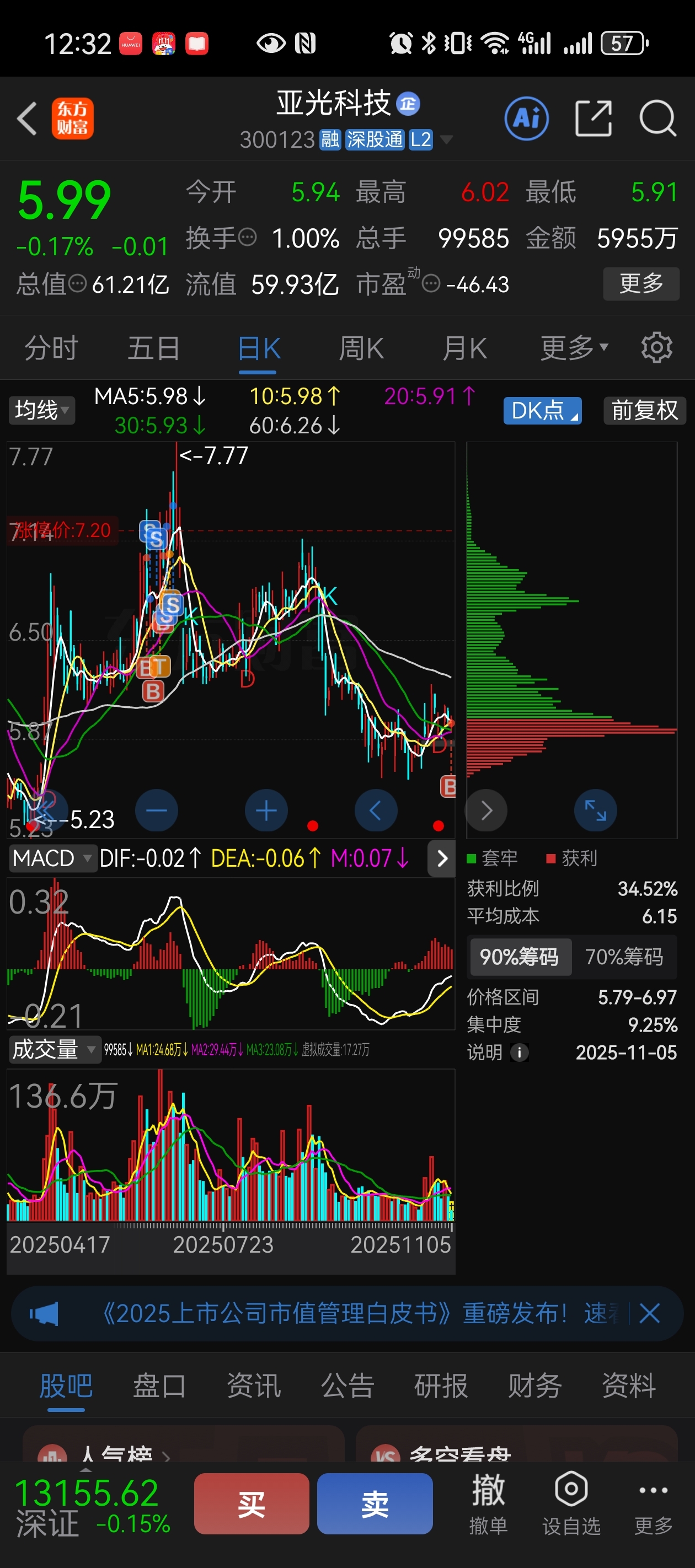
Task: Open the 资讯 tab
Action: click(x=253, y=1386)
